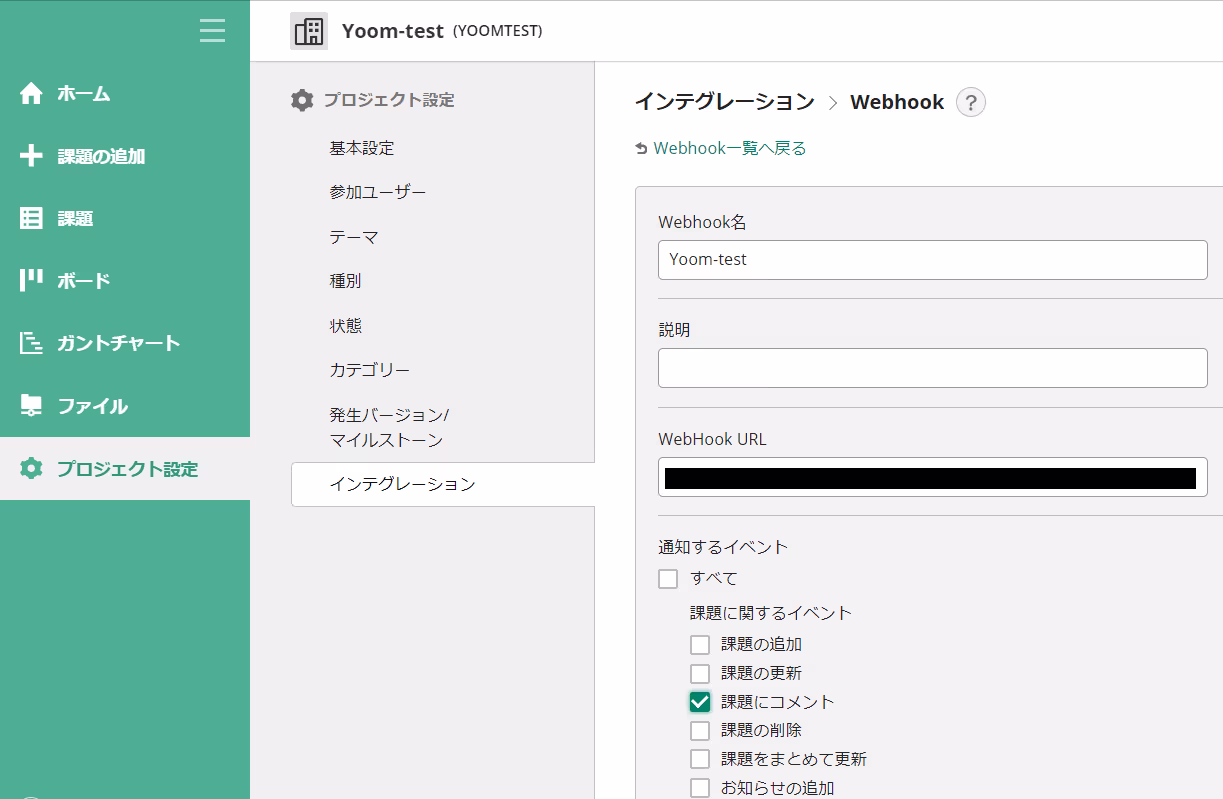Viewport: 1223px width, 799px height.
Task: Go back via Webhook一覧へ戻る link
Action: [x=729, y=148]
